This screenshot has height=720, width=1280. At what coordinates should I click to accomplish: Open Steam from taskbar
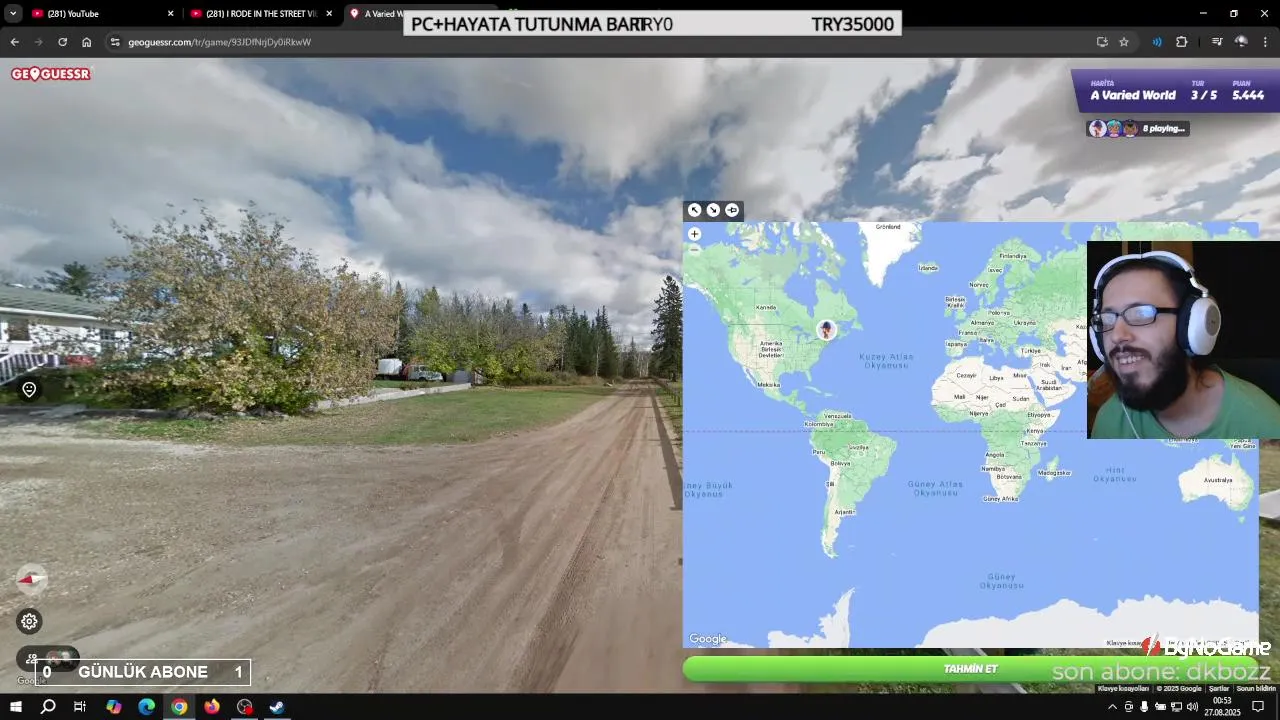click(277, 707)
